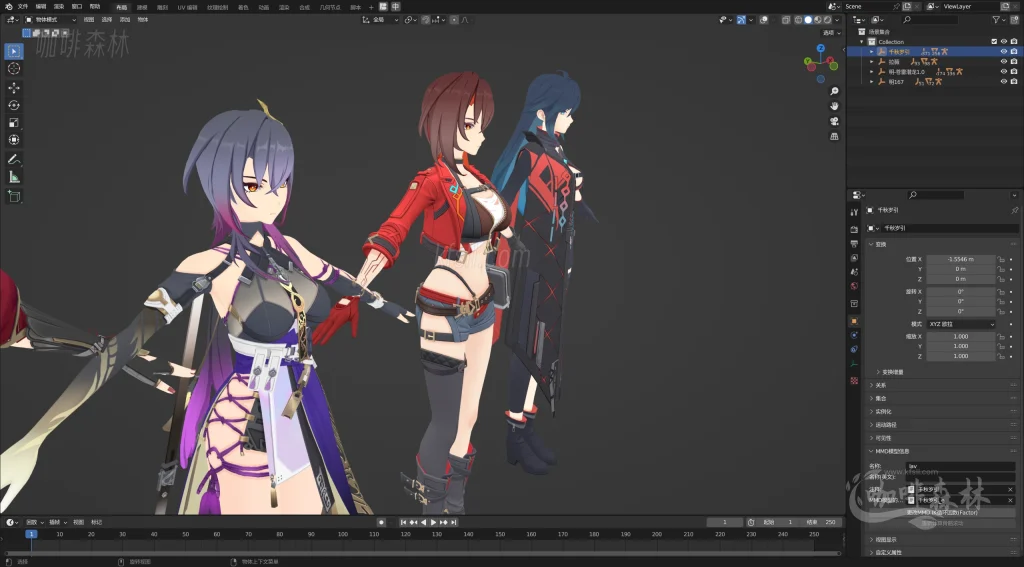Open the shading options dropdown arrow
Screen dimensions: 1024x567
coord(837,20)
